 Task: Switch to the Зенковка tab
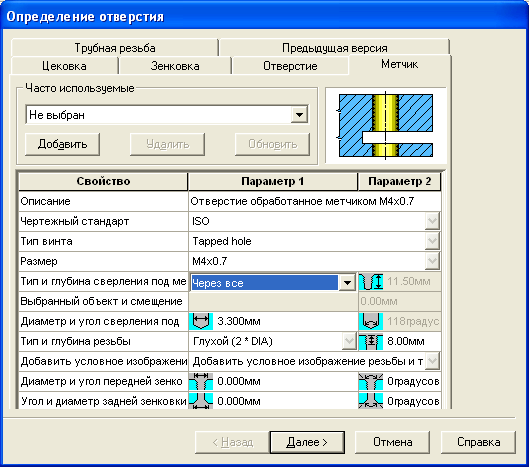tap(175, 66)
